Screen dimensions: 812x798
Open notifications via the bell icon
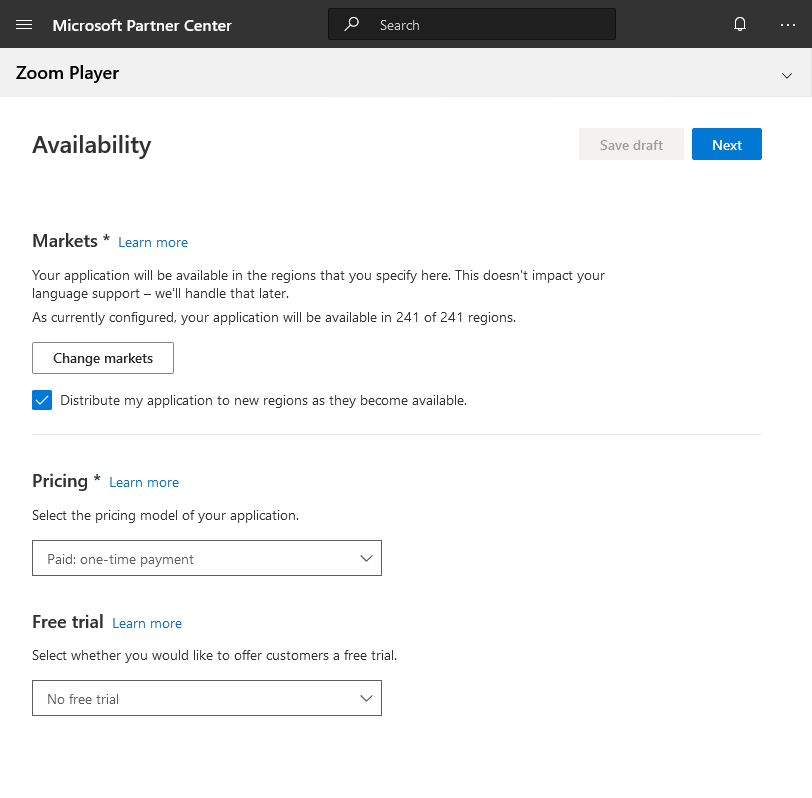click(x=740, y=24)
